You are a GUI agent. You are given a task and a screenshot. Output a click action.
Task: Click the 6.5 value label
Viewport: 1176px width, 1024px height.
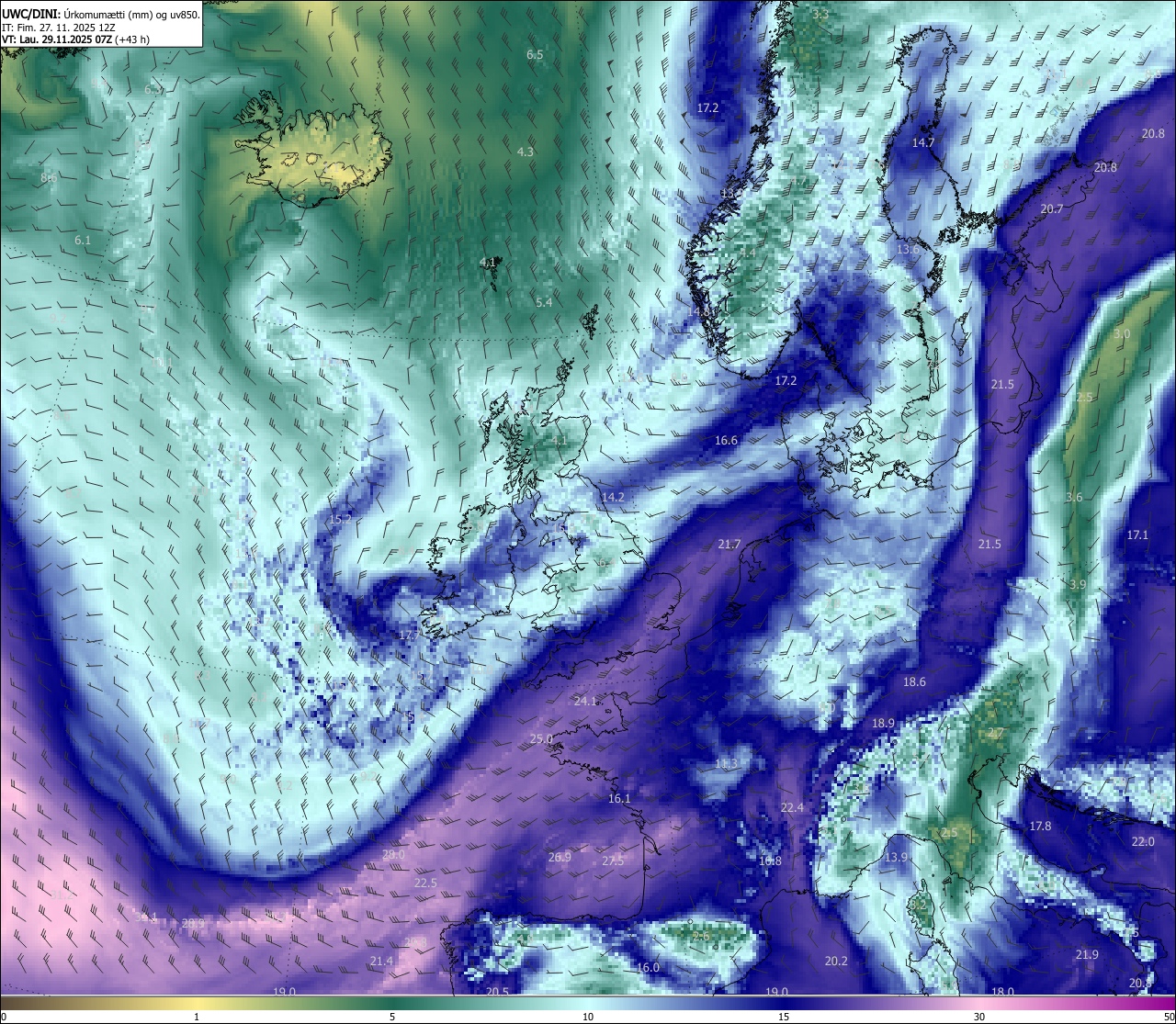click(x=535, y=55)
